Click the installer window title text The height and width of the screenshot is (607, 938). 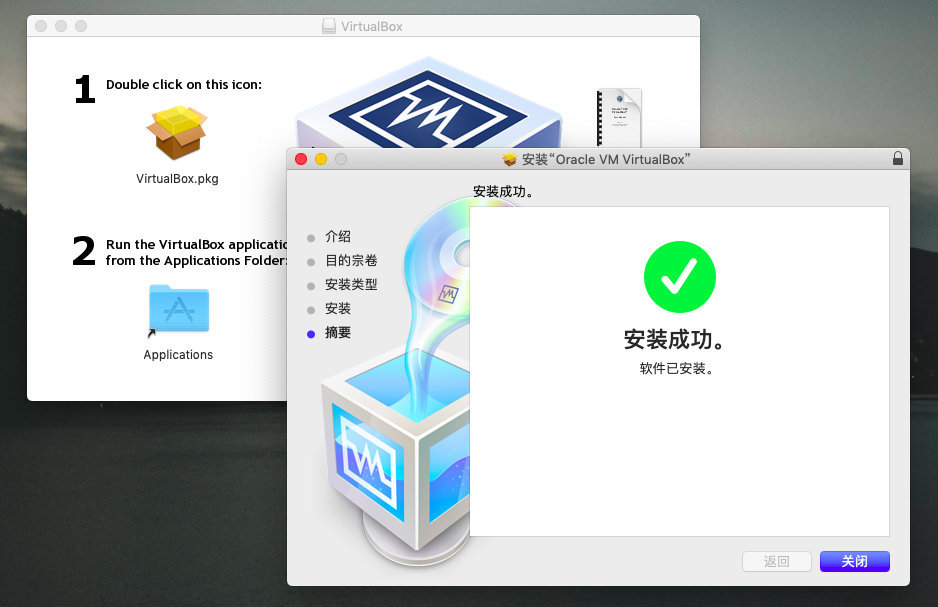(x=606, y=160)
